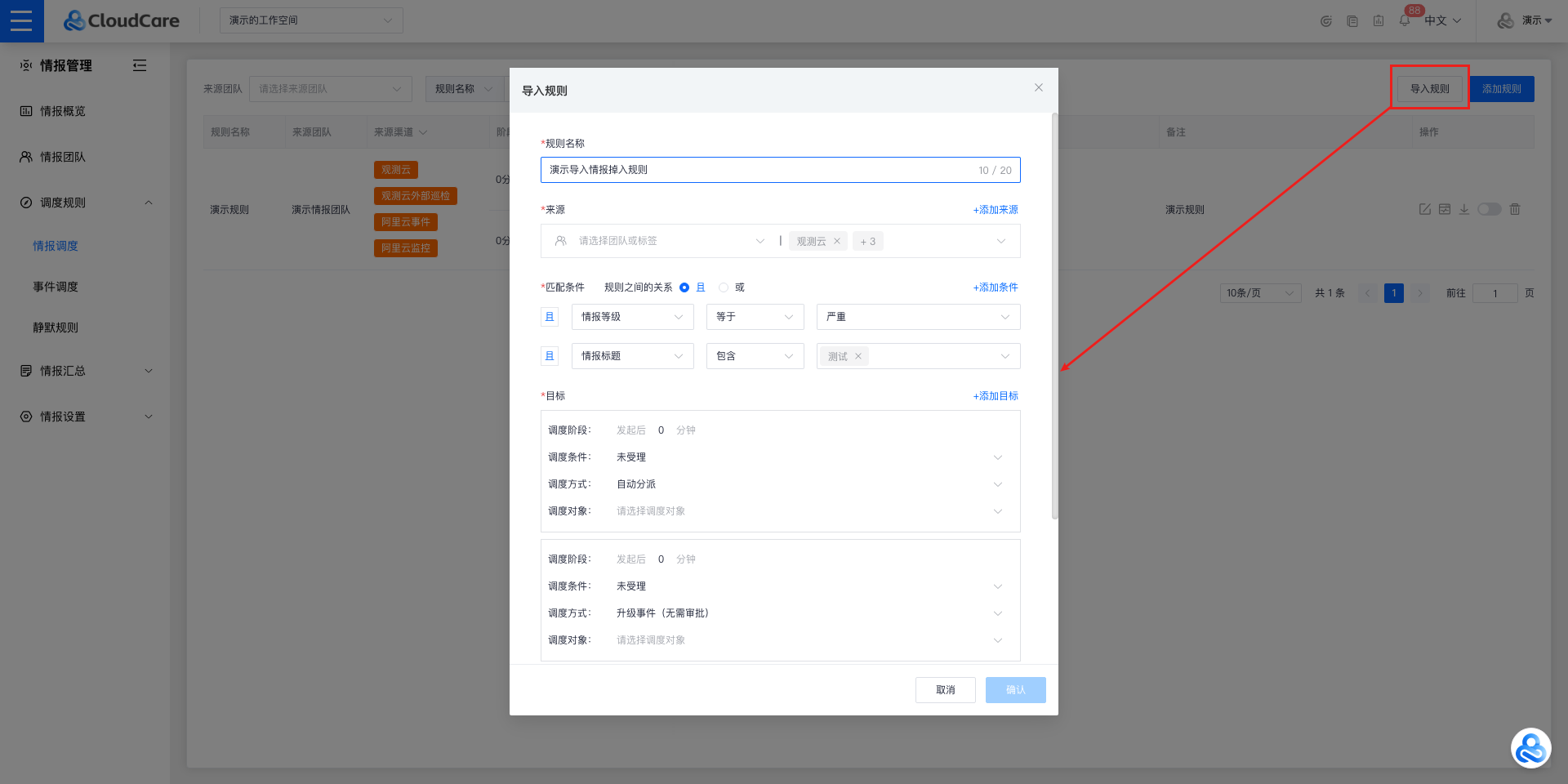Click the 取消 button in the dialog

[945, 690]
